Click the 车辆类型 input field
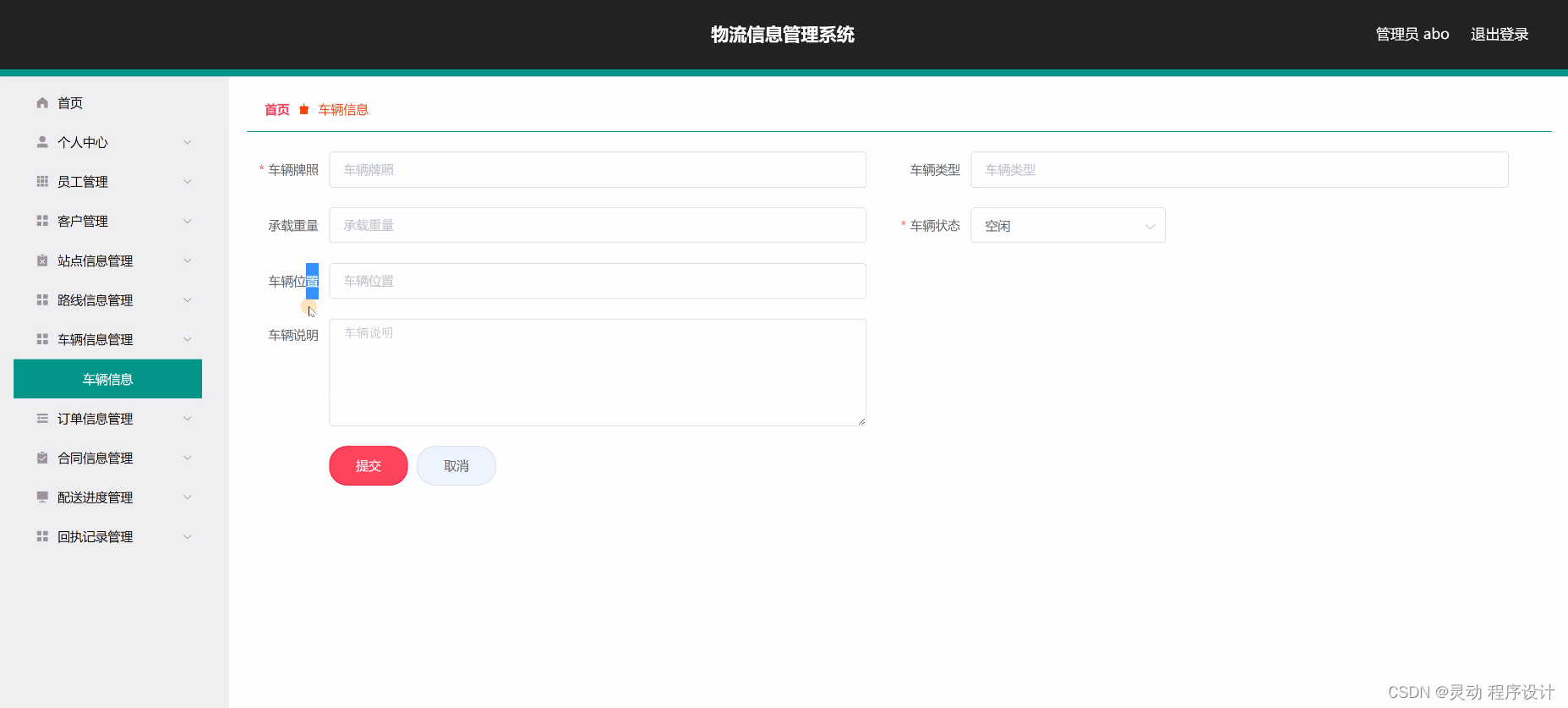Viewport: 1568px width, 708px height. pos(1239,169)
